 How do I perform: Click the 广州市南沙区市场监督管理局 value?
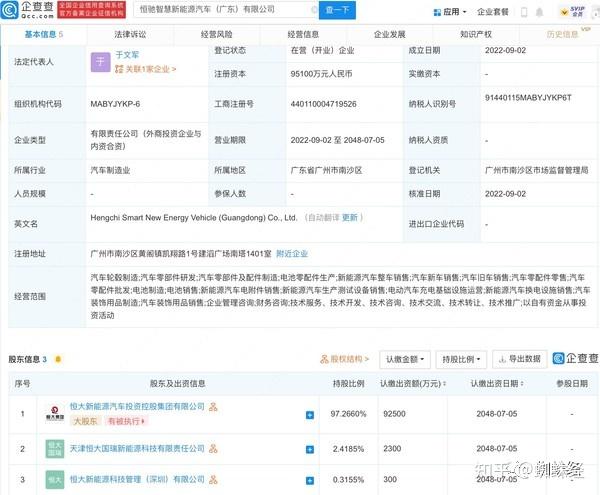pos(536,170)
